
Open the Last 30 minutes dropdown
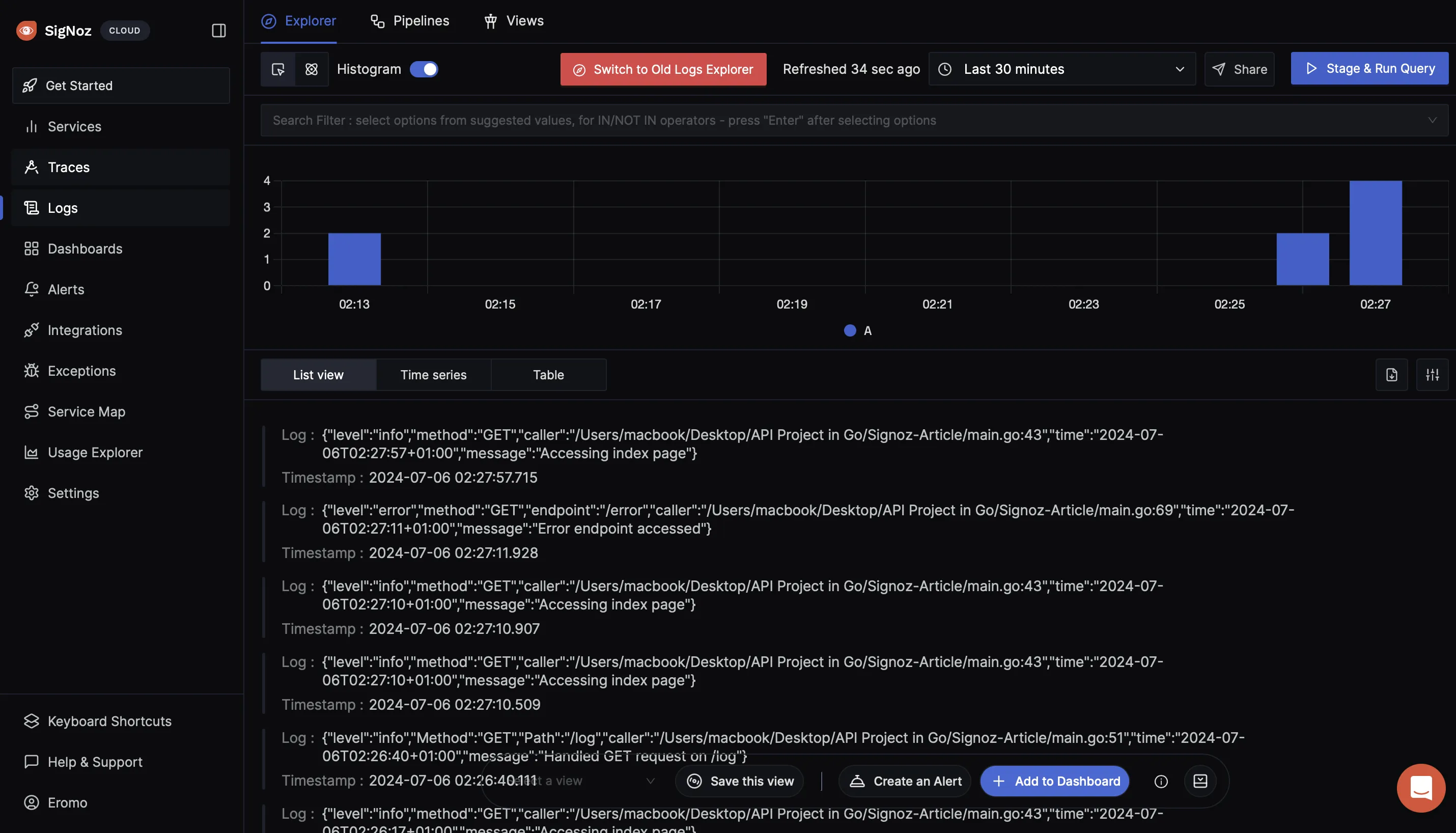click(1062, 68)
